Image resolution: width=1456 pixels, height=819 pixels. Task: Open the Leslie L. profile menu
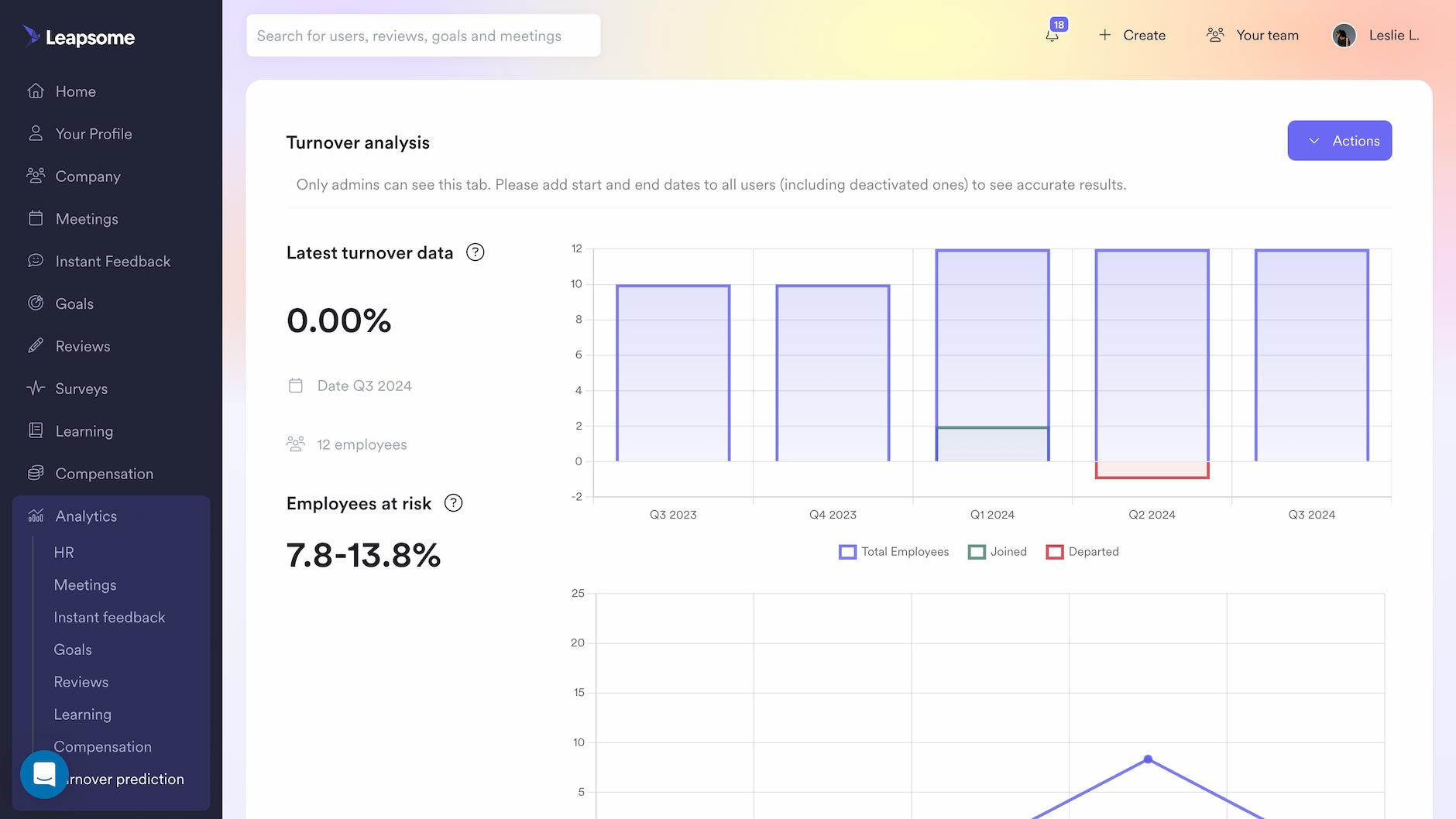(x=1376, y=35)
